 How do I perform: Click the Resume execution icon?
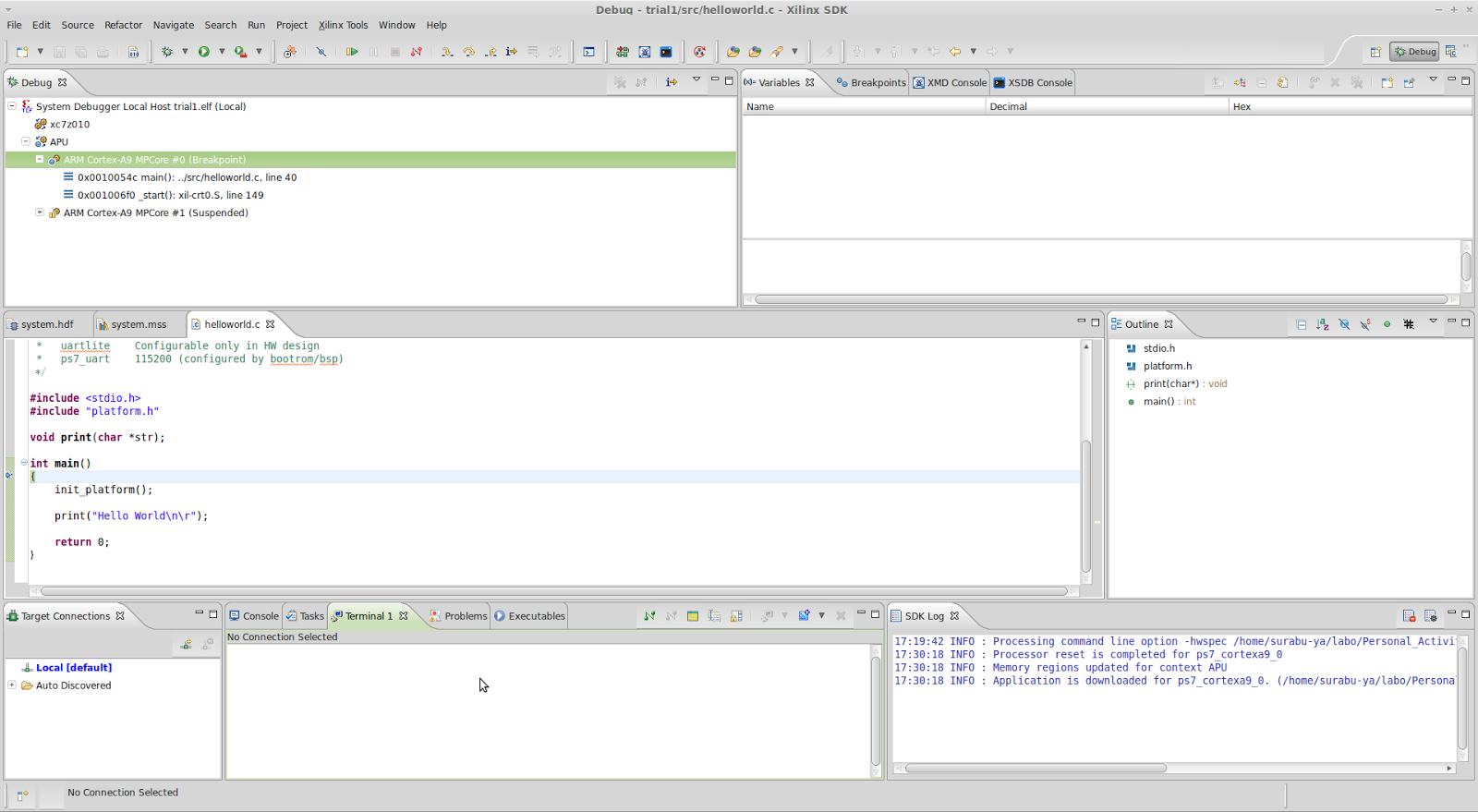coord(352,52)
